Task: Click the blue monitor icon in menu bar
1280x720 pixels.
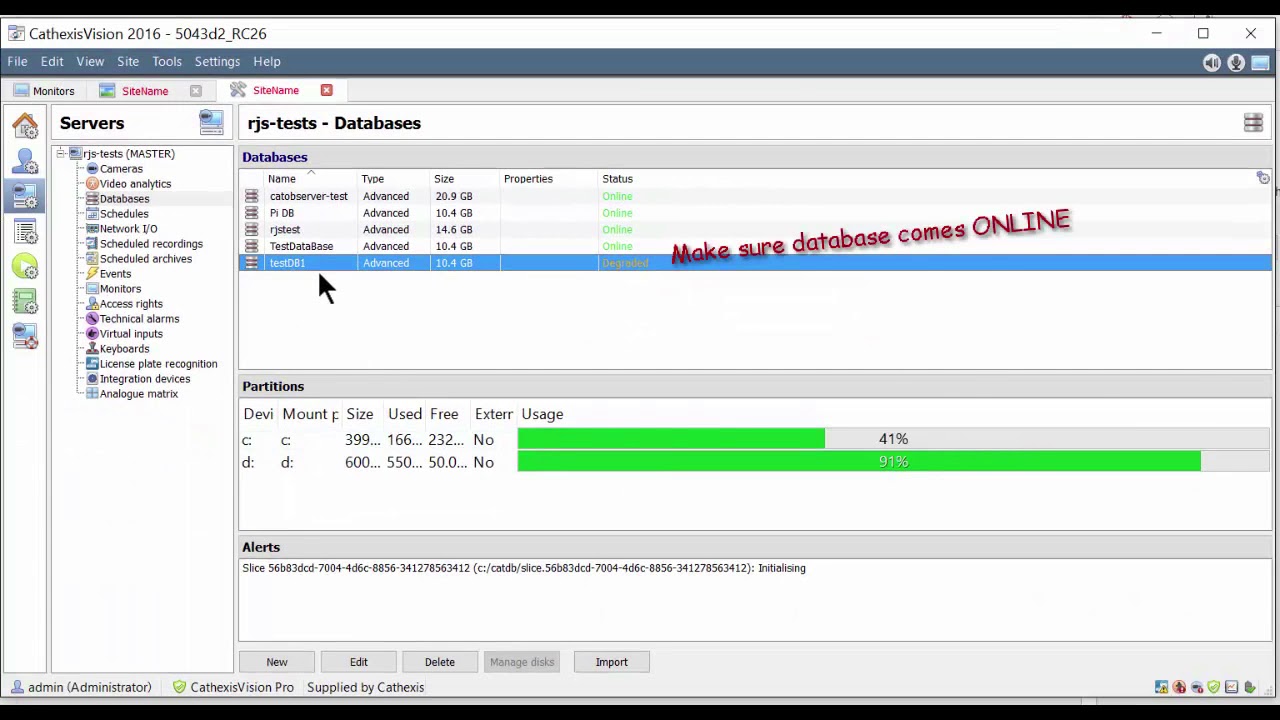Action: click(x=1259, y=62)
